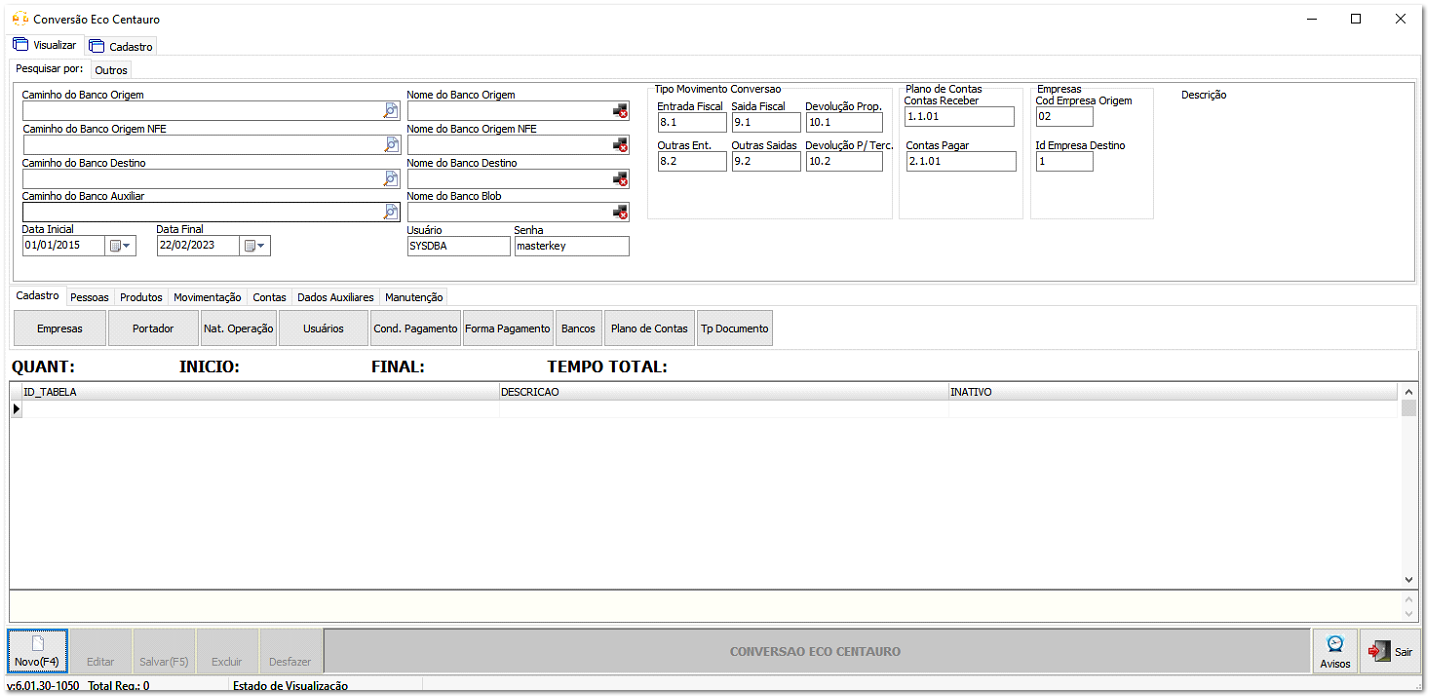Image resolution: width=1431 pixels, height=699 pixels.
Task: Click the Plano de Contas button
Action: [649, 328]
